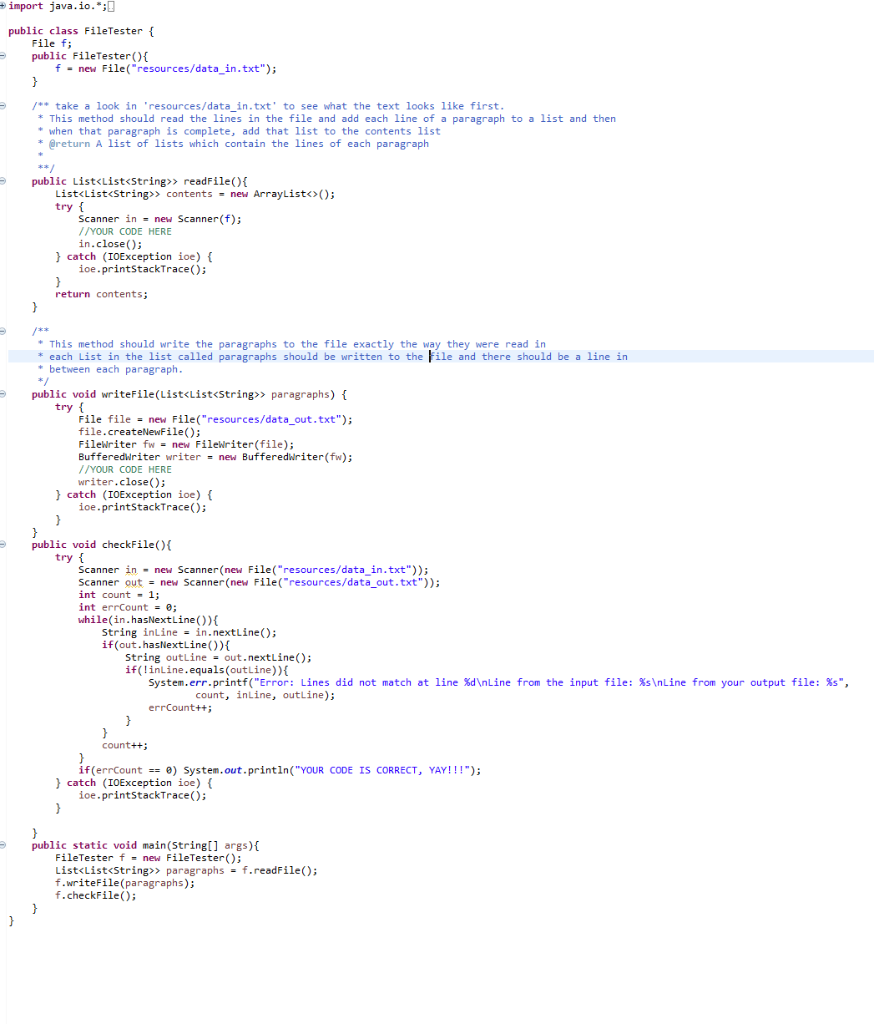Collapse the checkFile method fold marker
The height and width of the screenshot is (1024, 874).
coord(5,544)
